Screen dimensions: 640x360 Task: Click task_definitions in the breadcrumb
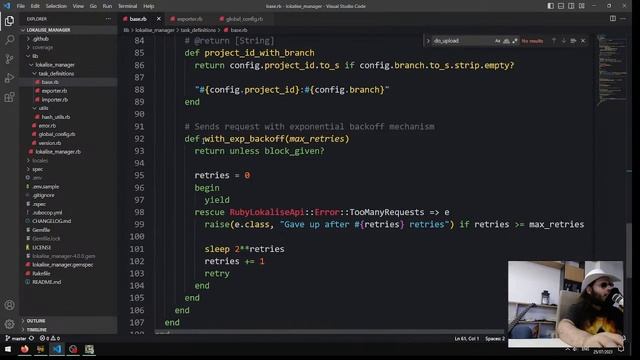(x=198, y=30)
